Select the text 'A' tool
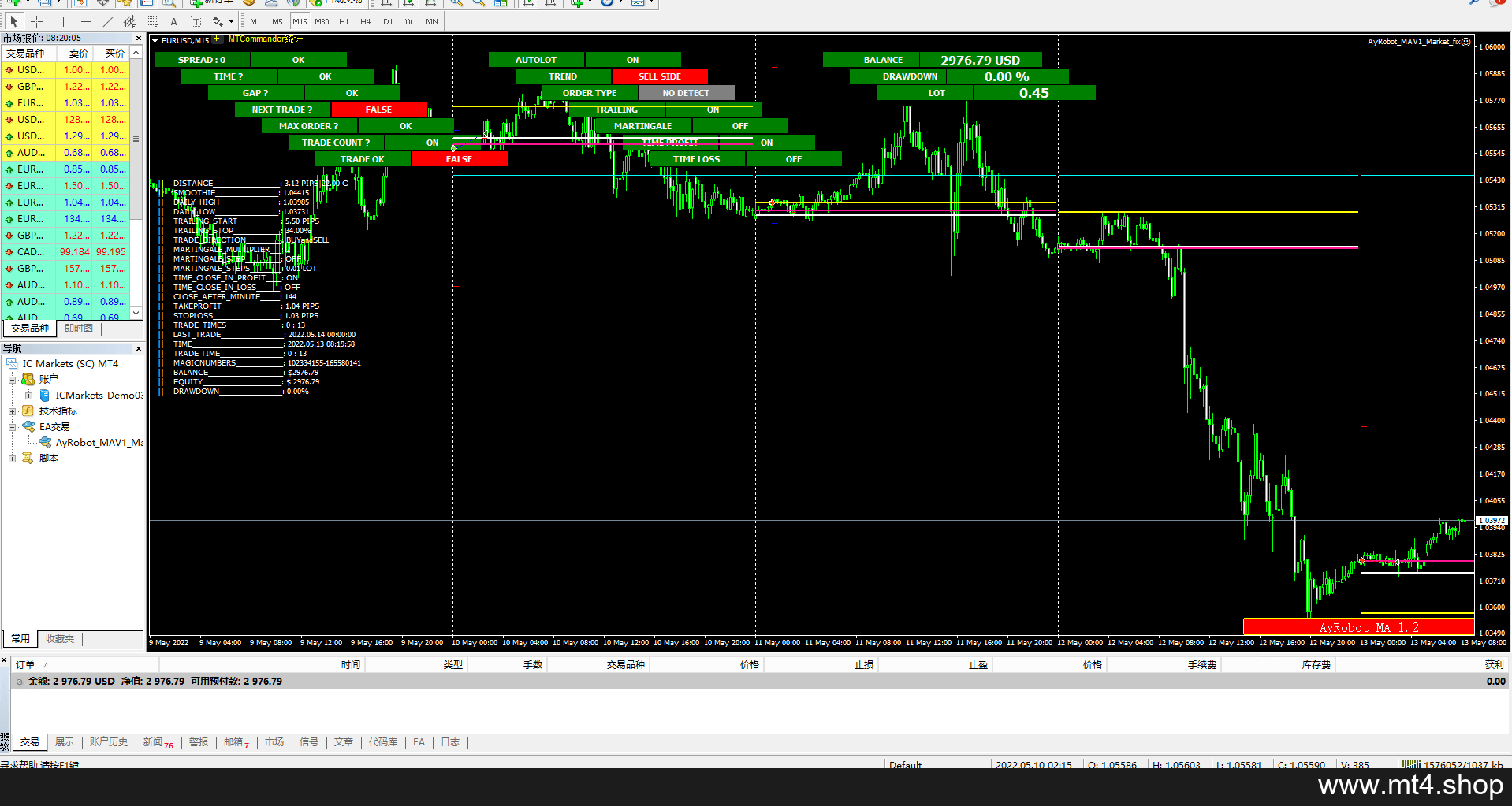The width and height of the screenshot is (1512, 806). (173, 21)
